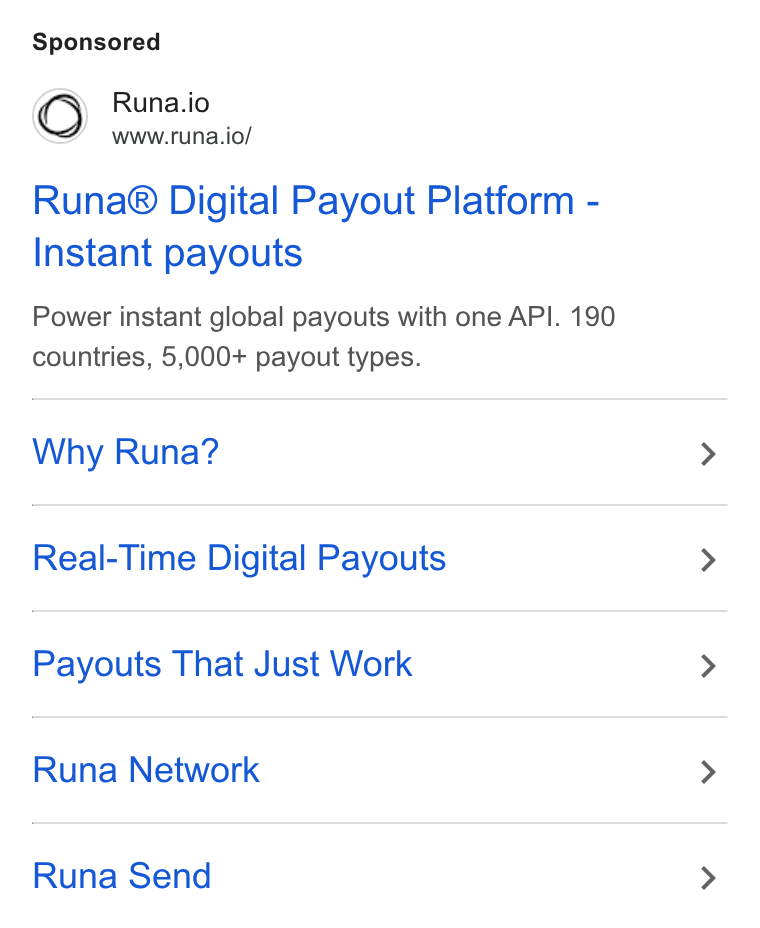
Task: Click the www.runa.io/ URL text
Action: (x=182, y=136)
